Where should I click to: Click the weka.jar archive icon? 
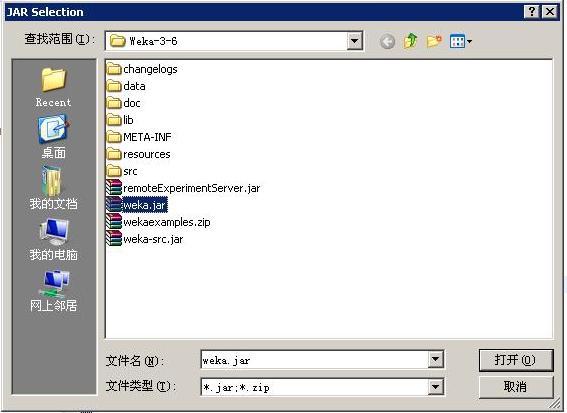[114, 205]
